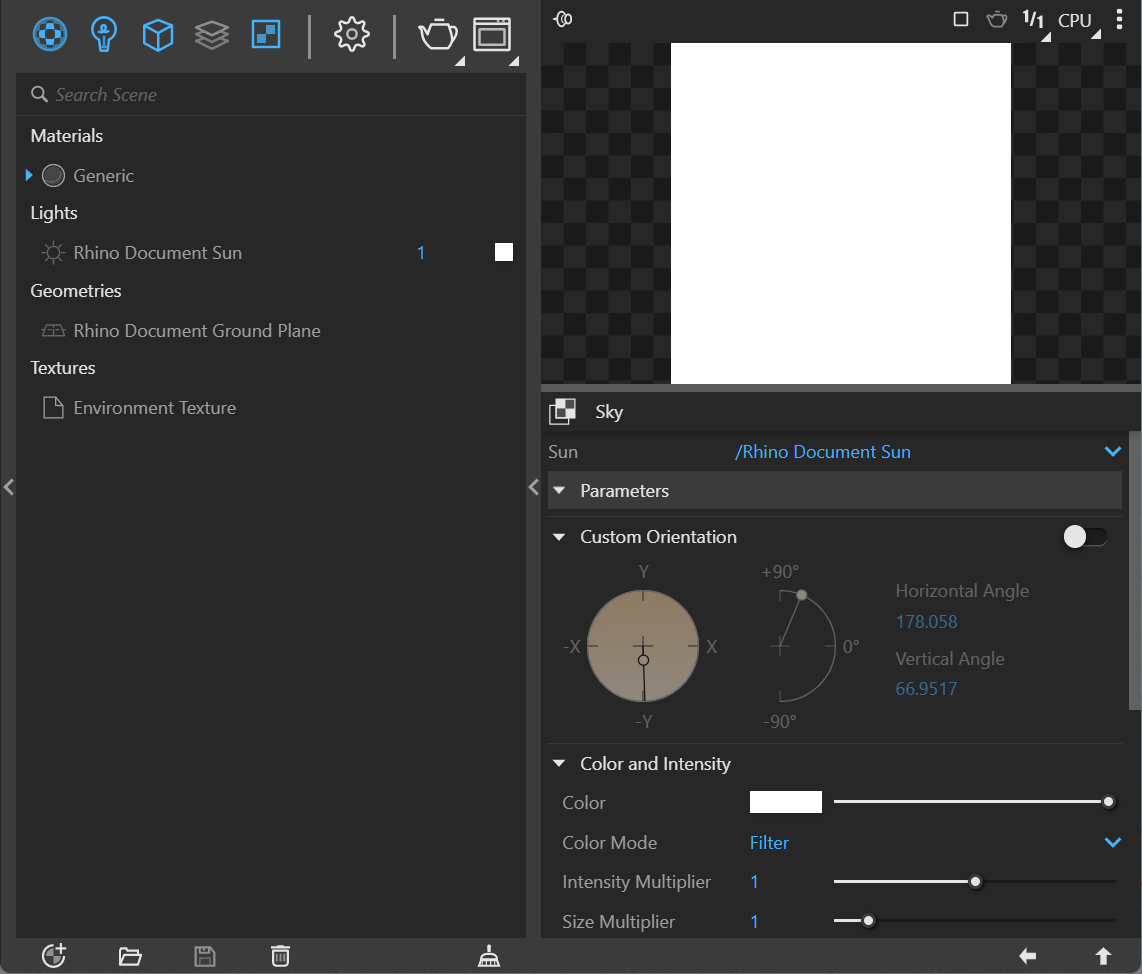Toggle the Custom Orientation switch

1084,537
